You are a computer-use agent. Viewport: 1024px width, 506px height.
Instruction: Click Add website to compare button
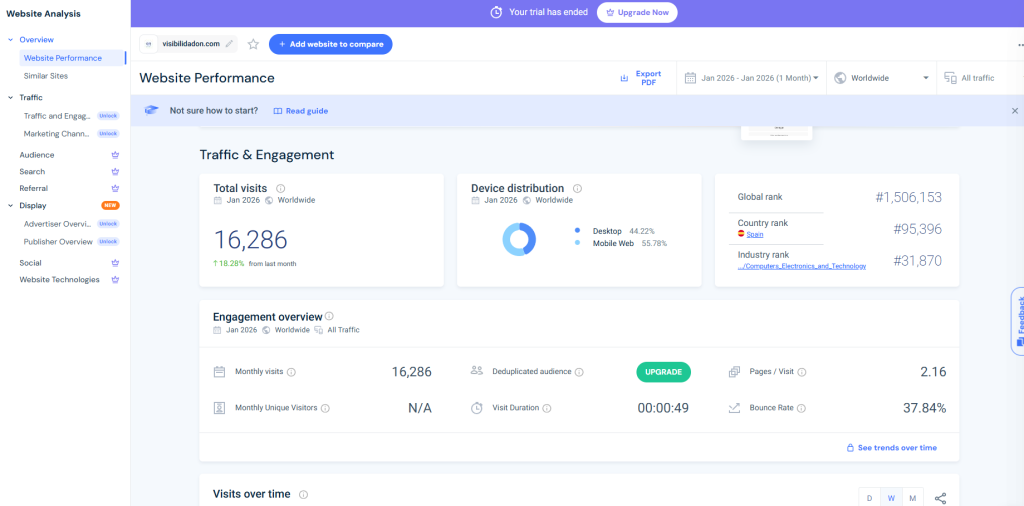pyautogui.click(x=330, y=44)
